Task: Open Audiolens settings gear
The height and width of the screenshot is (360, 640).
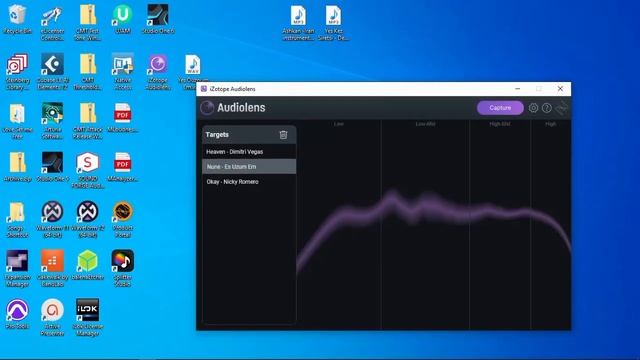Action: (x=533, y=108)
